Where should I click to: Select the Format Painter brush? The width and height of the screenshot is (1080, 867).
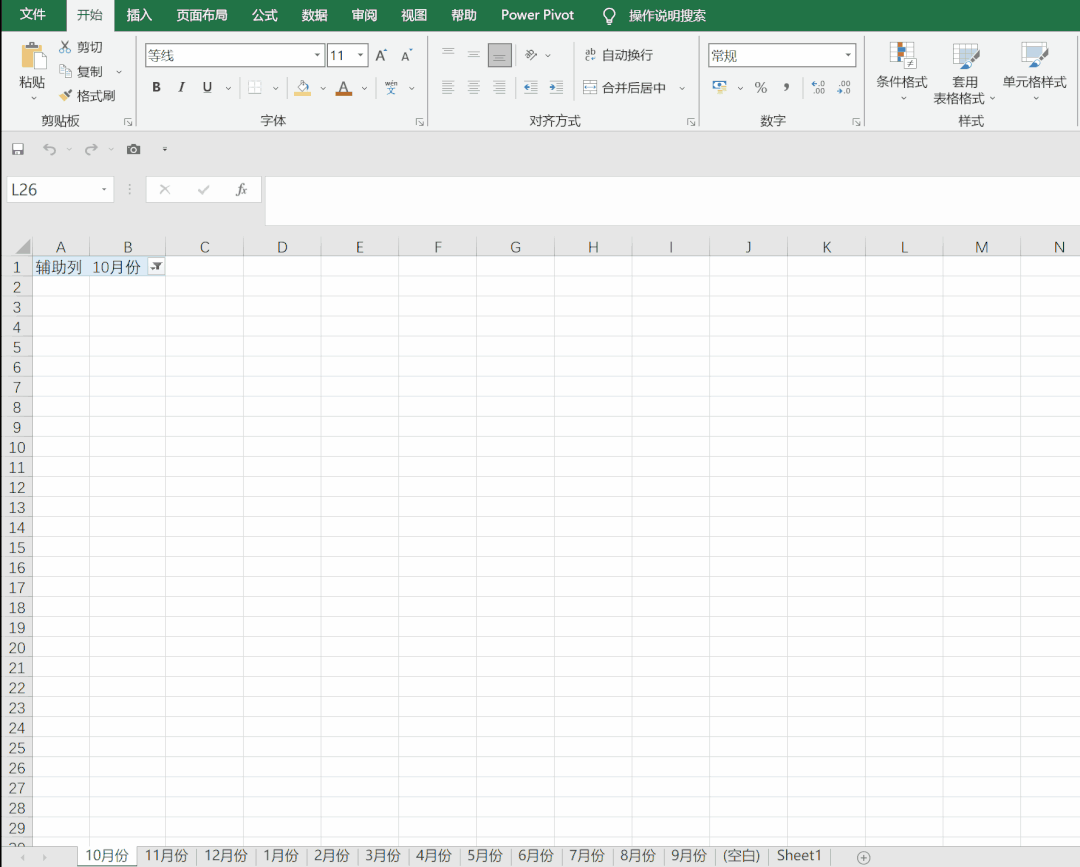(65, 95)
